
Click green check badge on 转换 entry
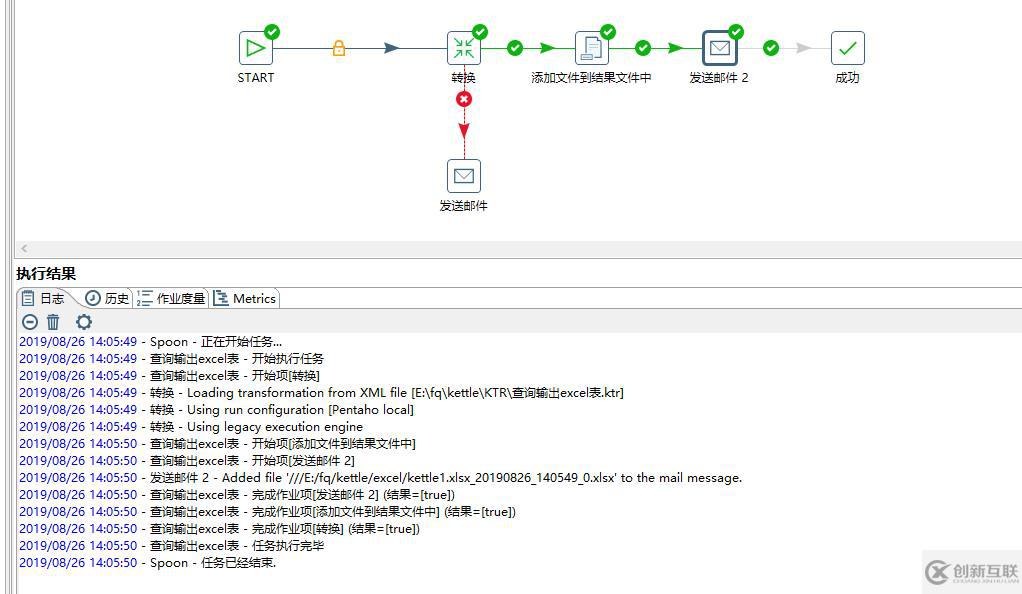tap(480, 31)
